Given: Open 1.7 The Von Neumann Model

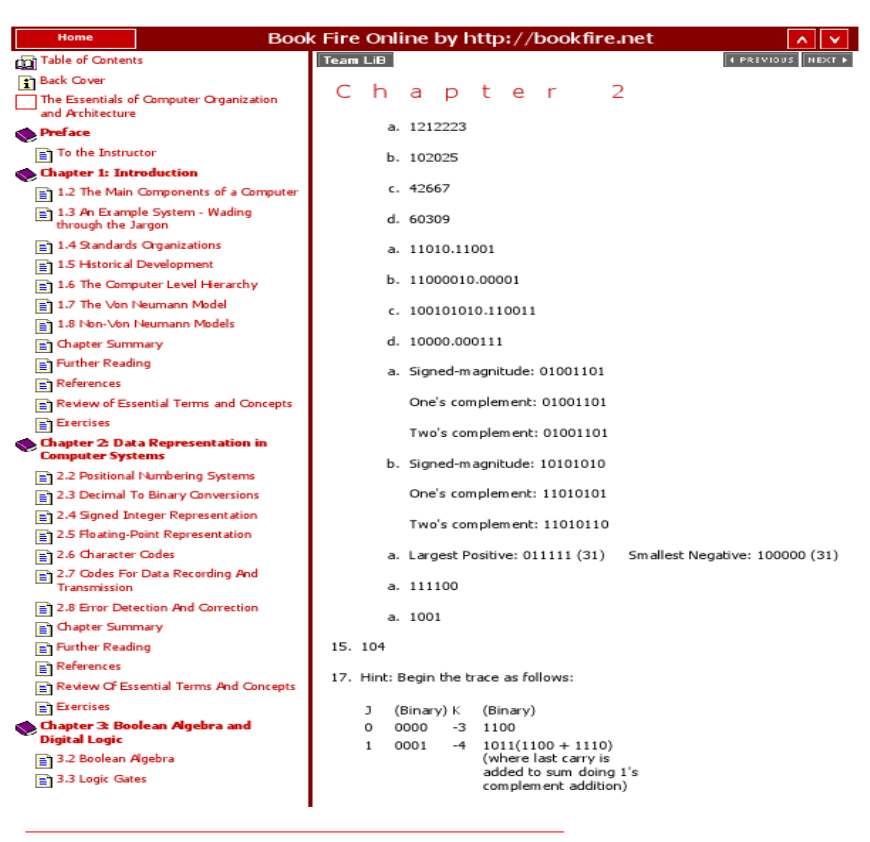Looking at the screenshot, I should coord(141,304).
